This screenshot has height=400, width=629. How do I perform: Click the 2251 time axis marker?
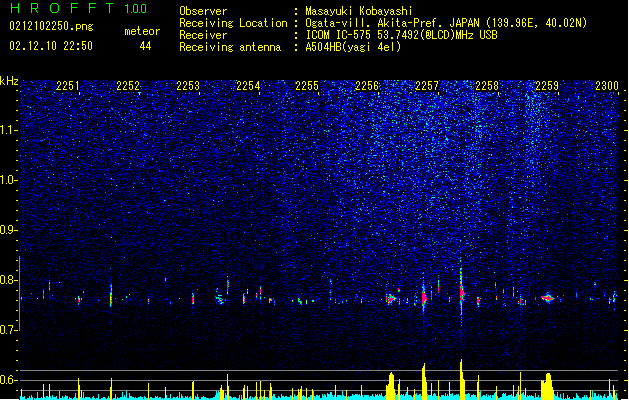pos(68,86)
